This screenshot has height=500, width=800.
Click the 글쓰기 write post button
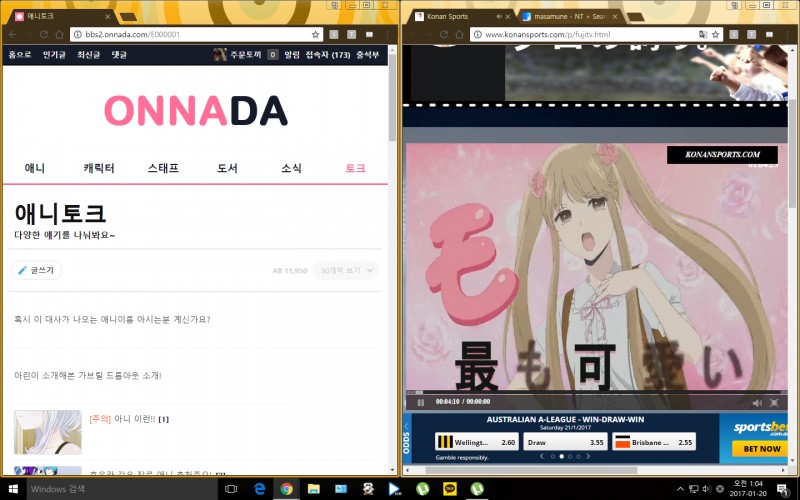point(37,270)
